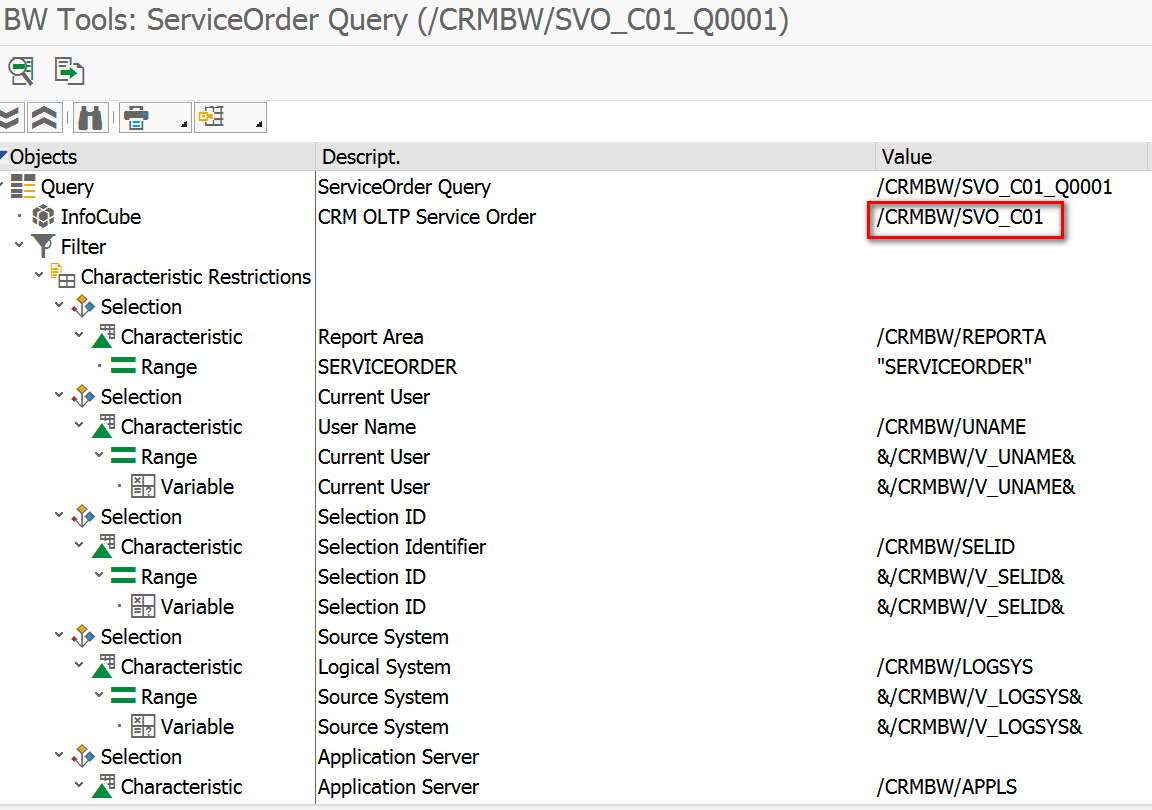
Task: Collapse the Range node above V_UNAME variable
Action: 98,455
